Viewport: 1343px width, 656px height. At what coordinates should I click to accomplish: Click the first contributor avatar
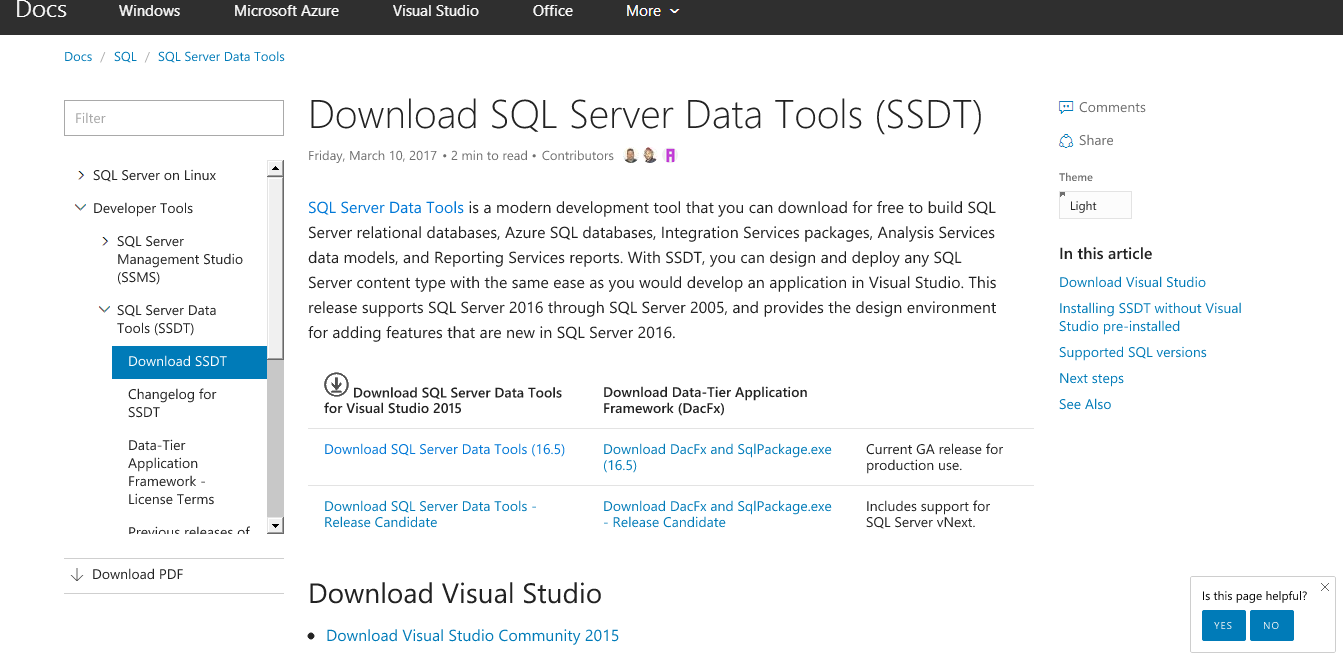tap(629, 155)
